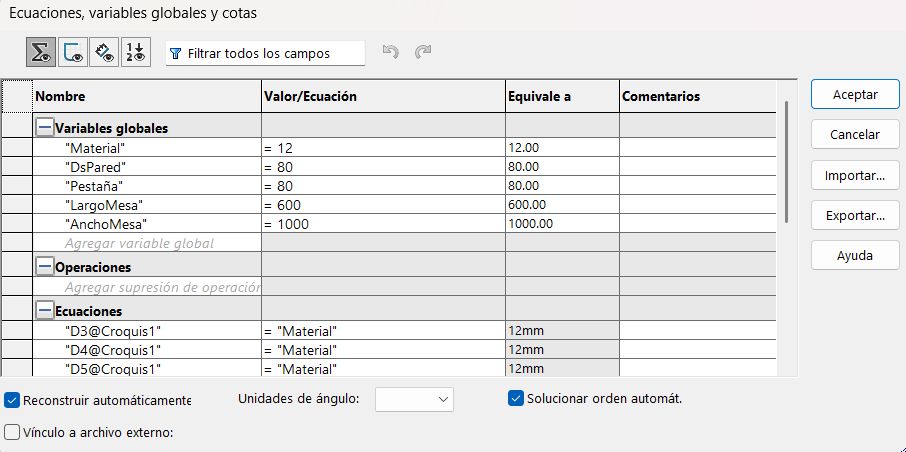906x452 pixels.
Task: Click the 600.00 equivalent cell
Action: [562, 205]
